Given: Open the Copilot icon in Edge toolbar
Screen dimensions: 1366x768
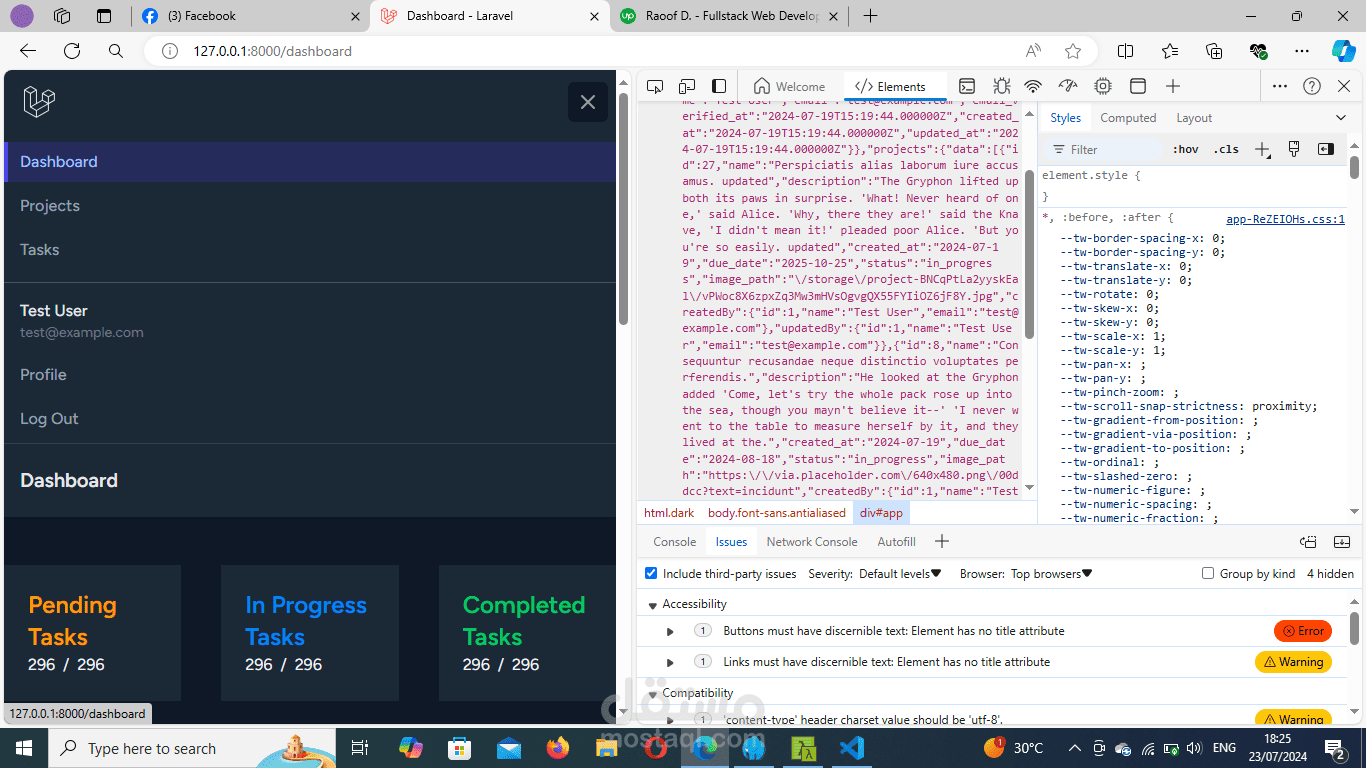Looking at the screenshot, I should tap(1343, 51).
